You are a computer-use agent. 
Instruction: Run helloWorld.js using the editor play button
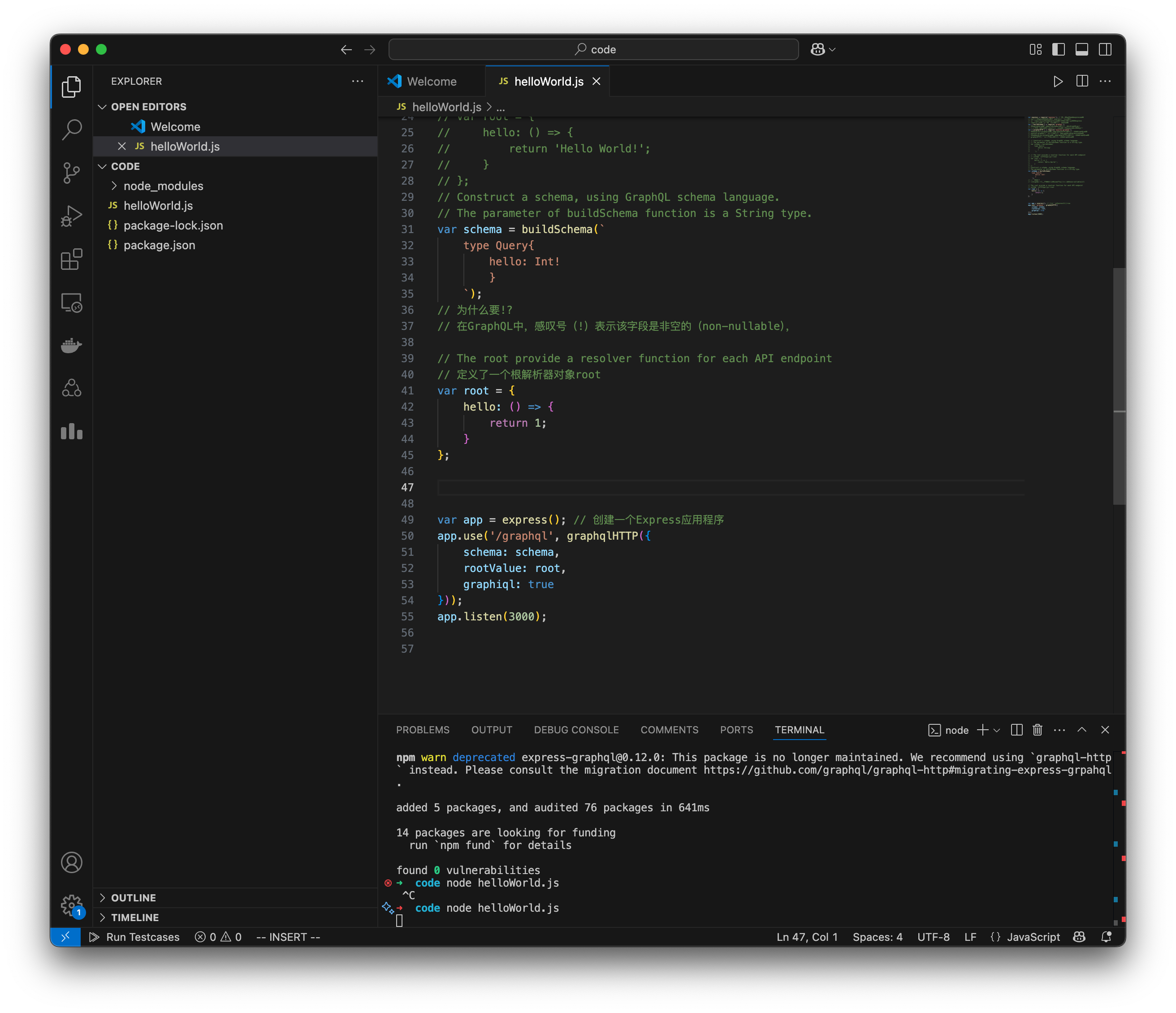click(x=1058, y=81)
